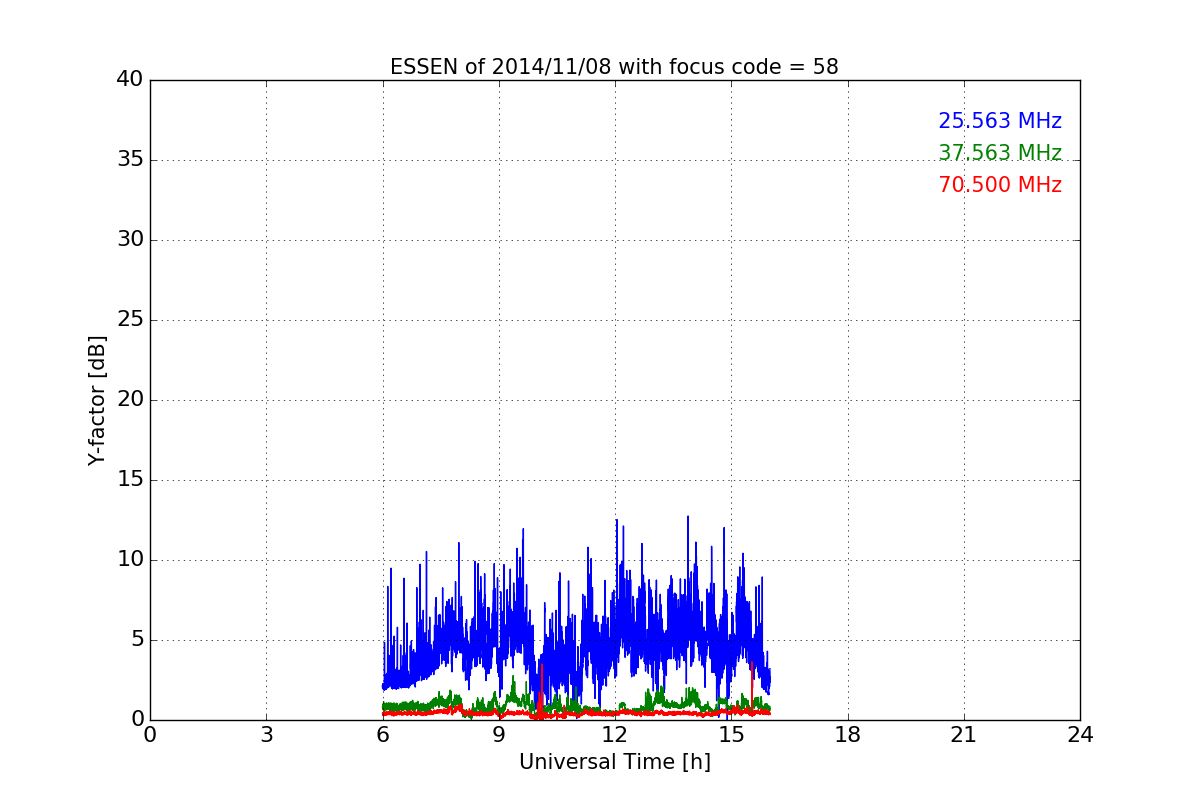The image size is (1200, 800).
Task: Click the y-axis tick label '30'
Action: tap(130, 240)
